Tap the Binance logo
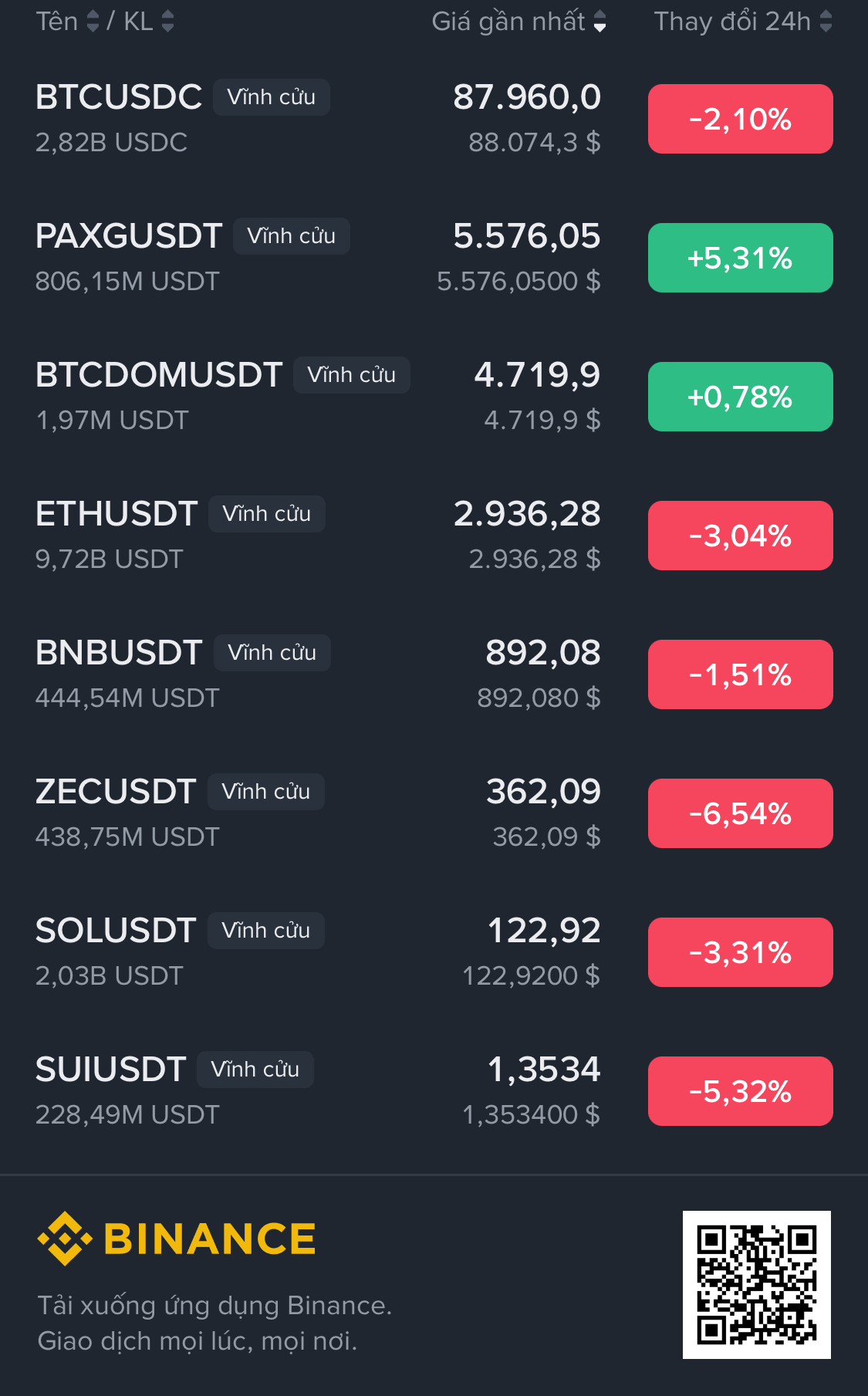 pyautogui.click(x=177, y=1239)
